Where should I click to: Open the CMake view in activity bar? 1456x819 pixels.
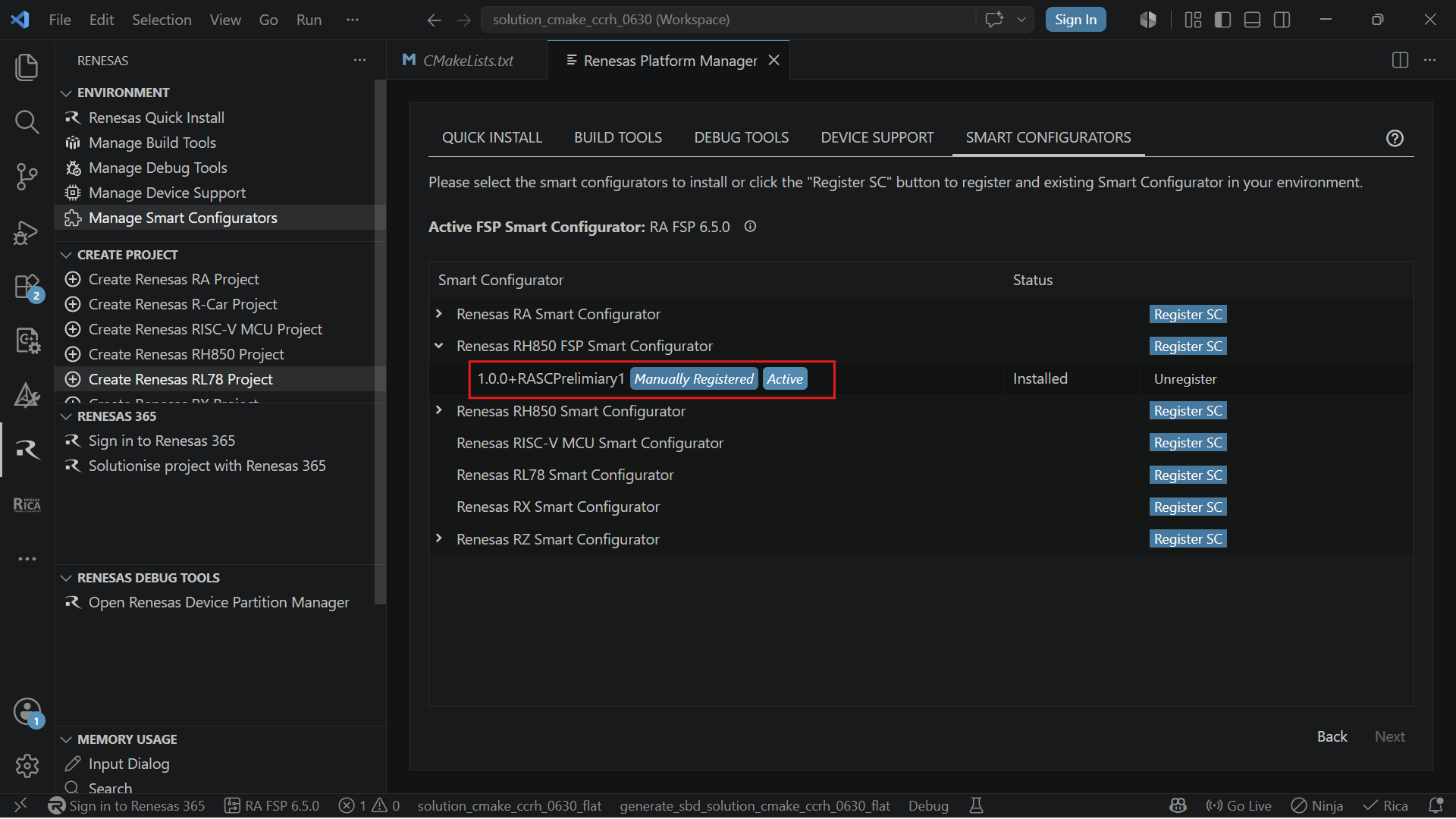[27, 395]
